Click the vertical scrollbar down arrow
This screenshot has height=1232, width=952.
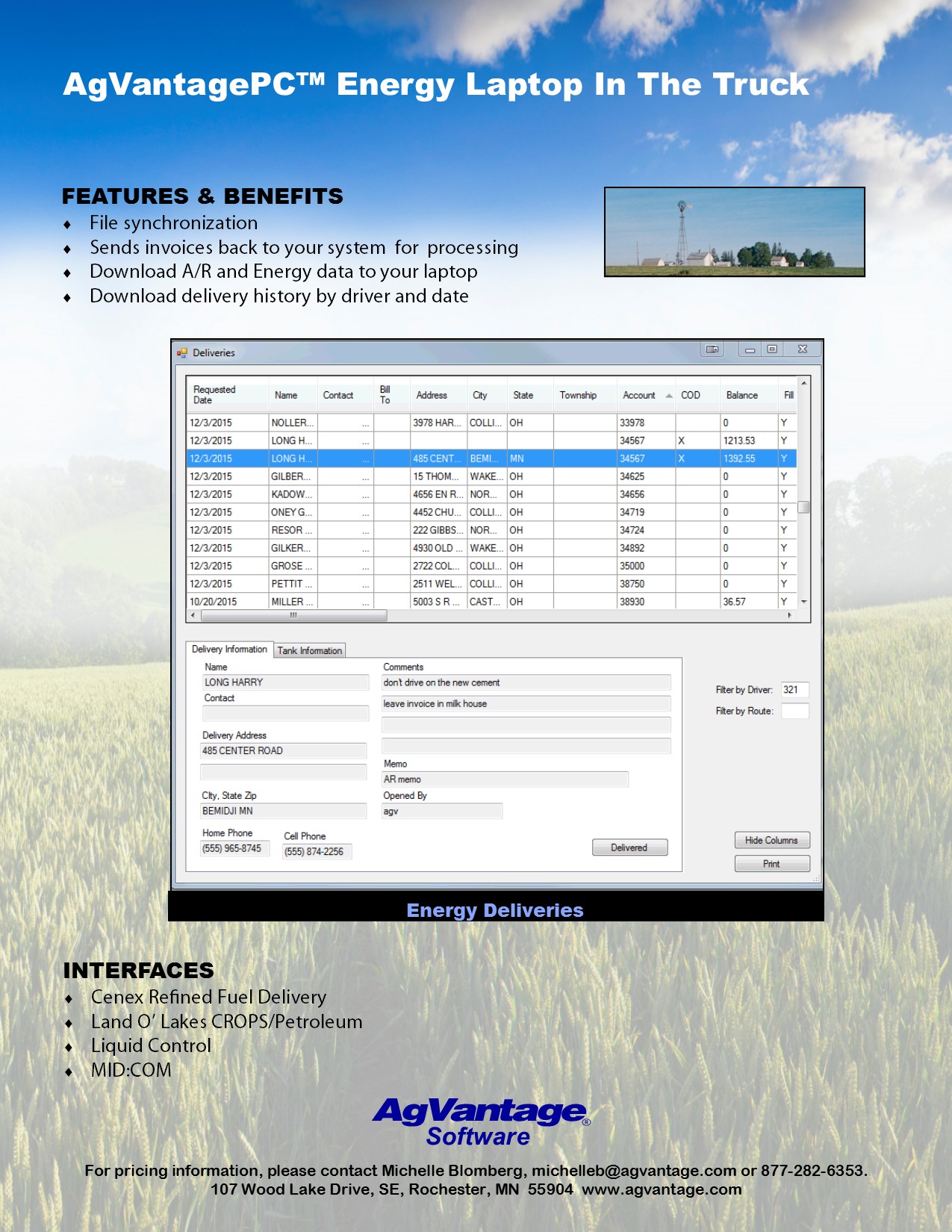coord(804,602)
